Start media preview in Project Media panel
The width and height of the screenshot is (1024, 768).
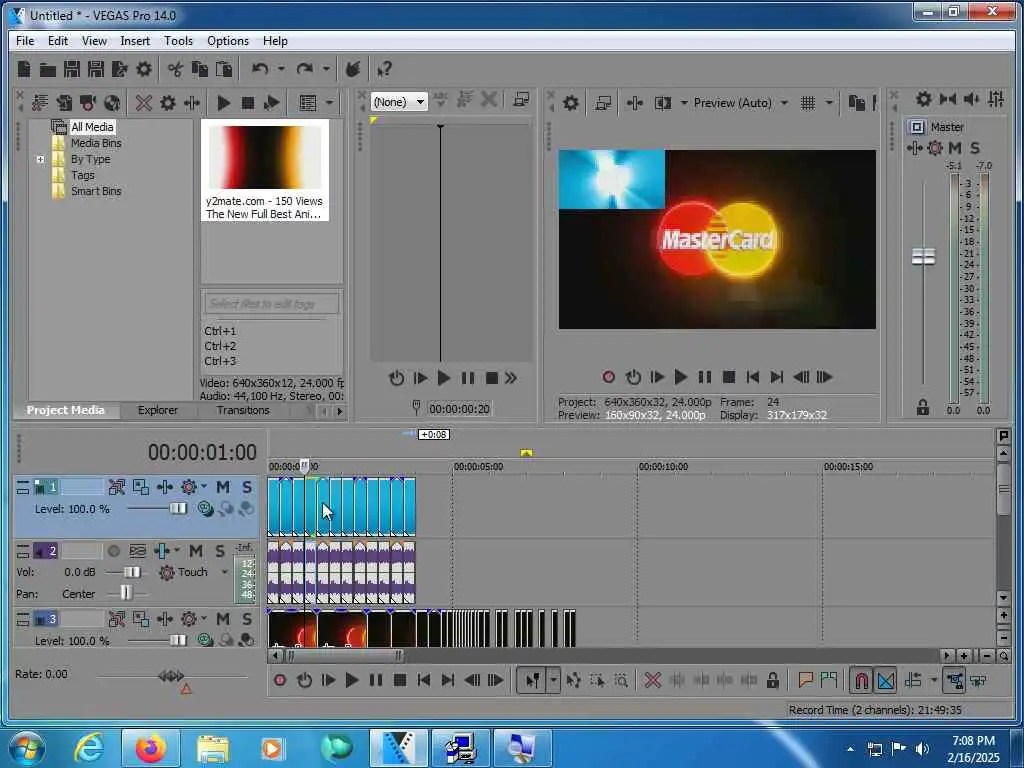tap(223, 103)
